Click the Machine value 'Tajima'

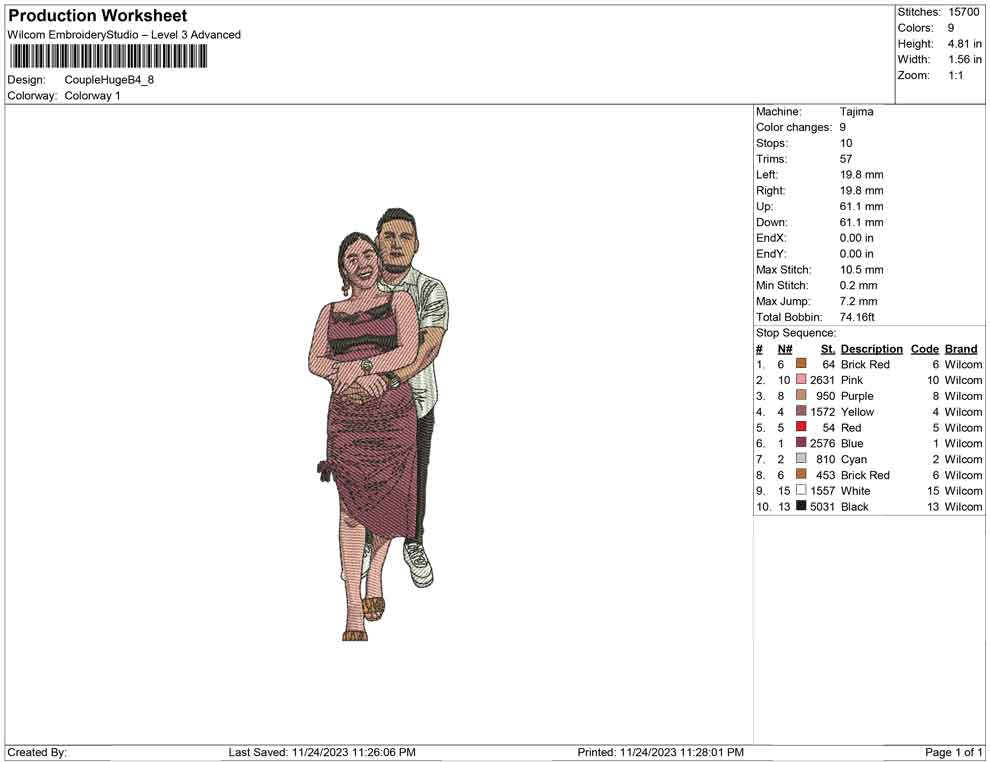857,112
